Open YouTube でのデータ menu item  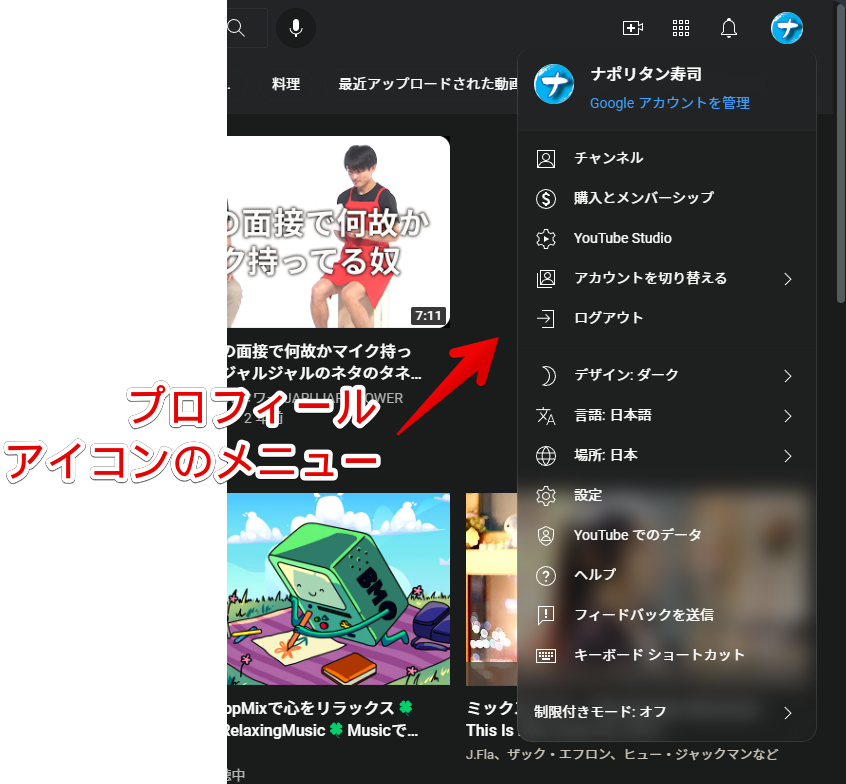point(666,535)
